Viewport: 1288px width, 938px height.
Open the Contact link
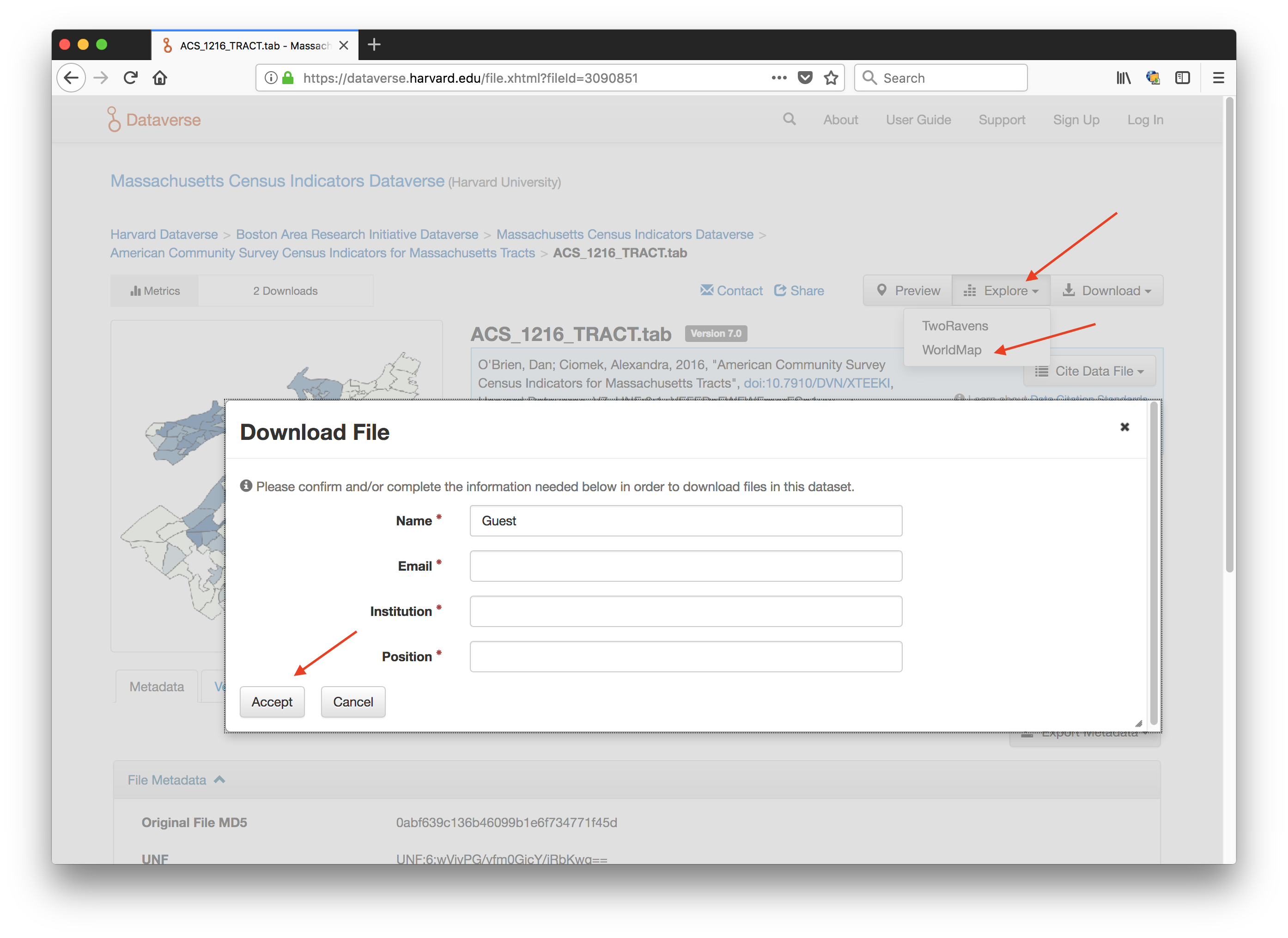pyautogui.click(x=731, y=291)
